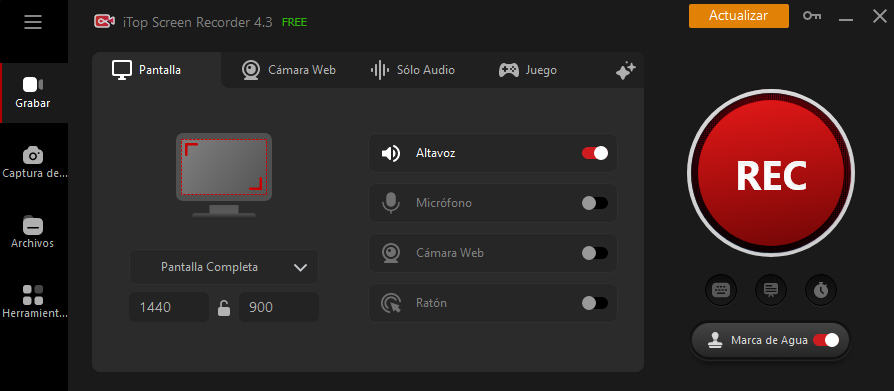Open keyboard hotkeys icon below REC
This screenshot has height=391, width=894.
click(x=721, y=290)
